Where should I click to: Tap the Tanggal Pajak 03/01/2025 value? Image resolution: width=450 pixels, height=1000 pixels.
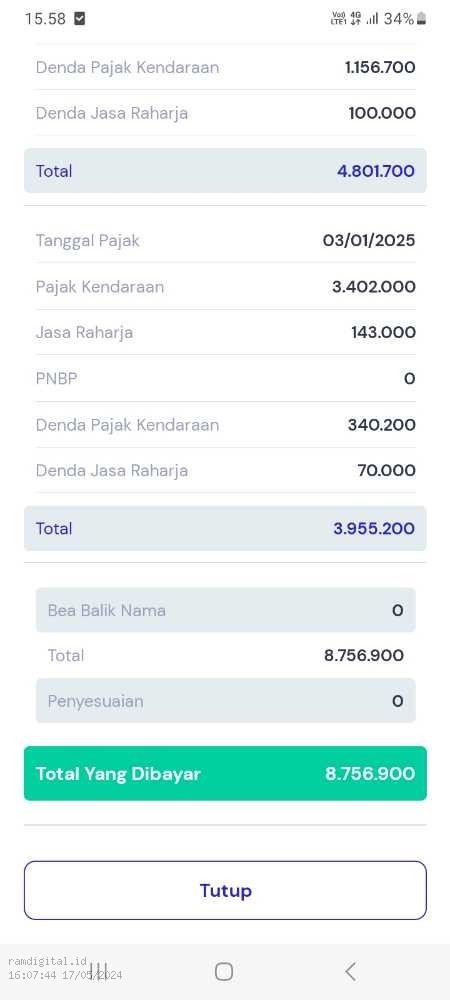pyautogui.click(x=369, y=240)
